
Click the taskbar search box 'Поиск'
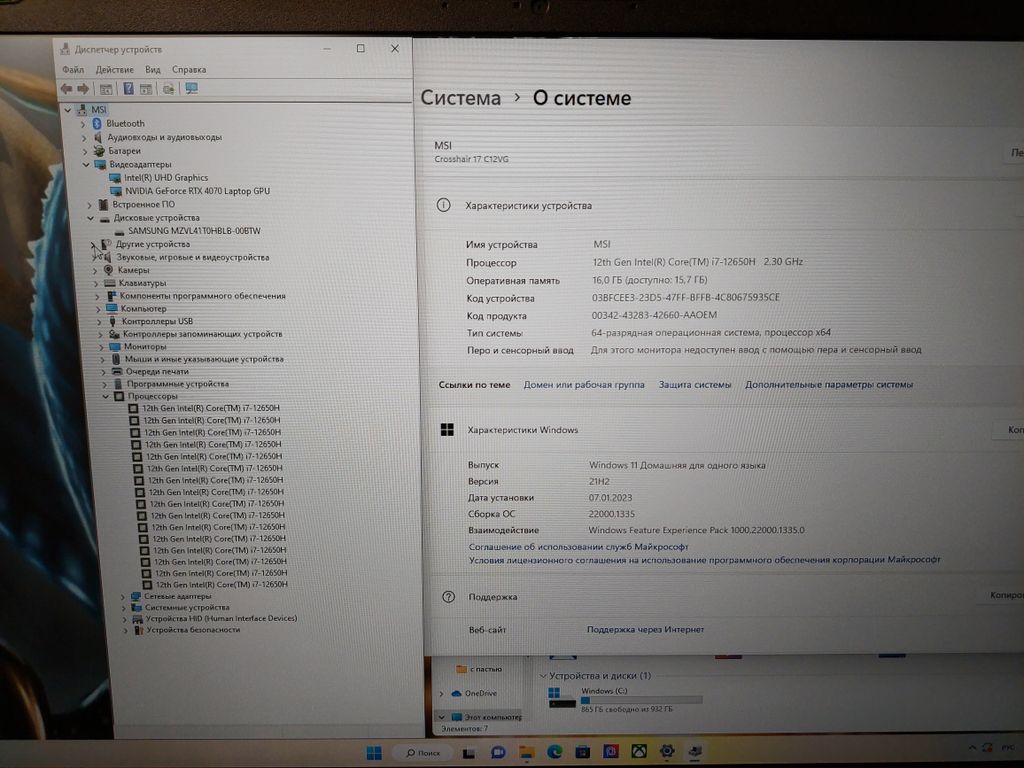coord(423,753)
